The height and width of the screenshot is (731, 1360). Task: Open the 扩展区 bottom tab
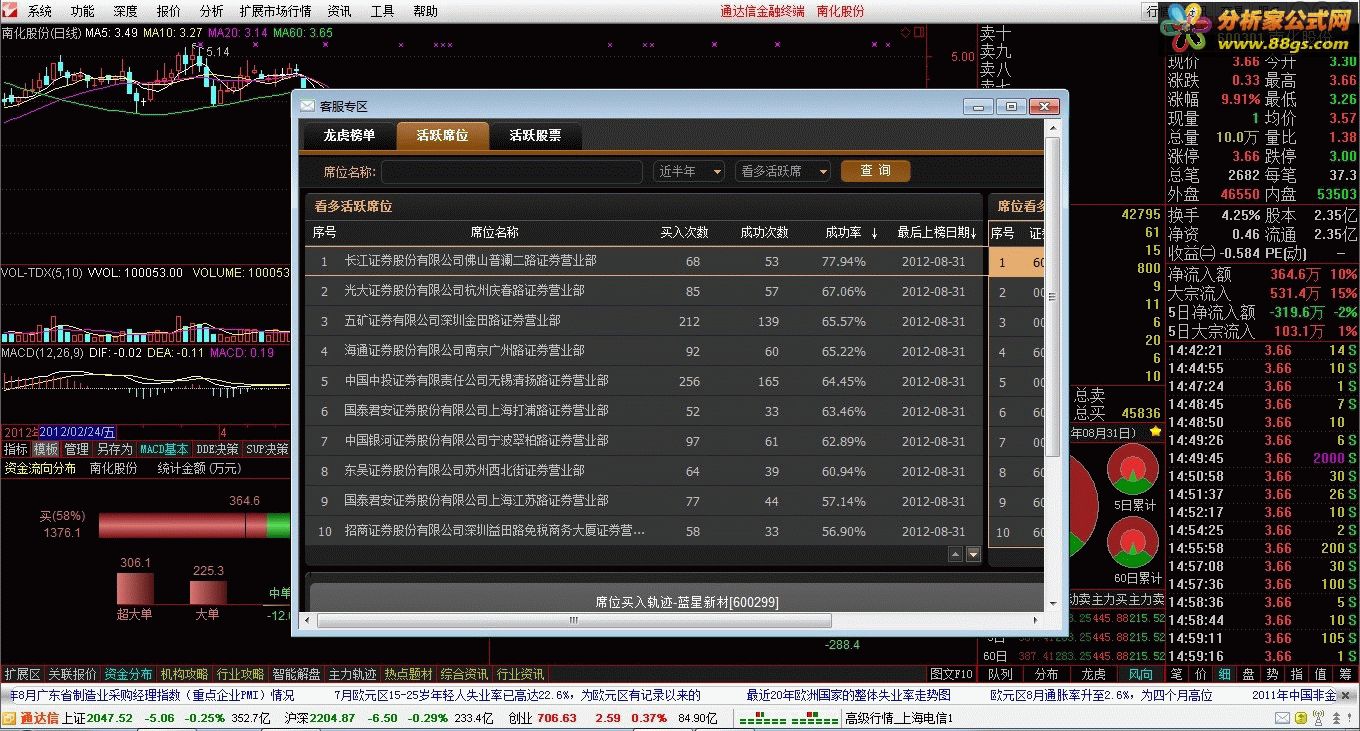point(23,674)
